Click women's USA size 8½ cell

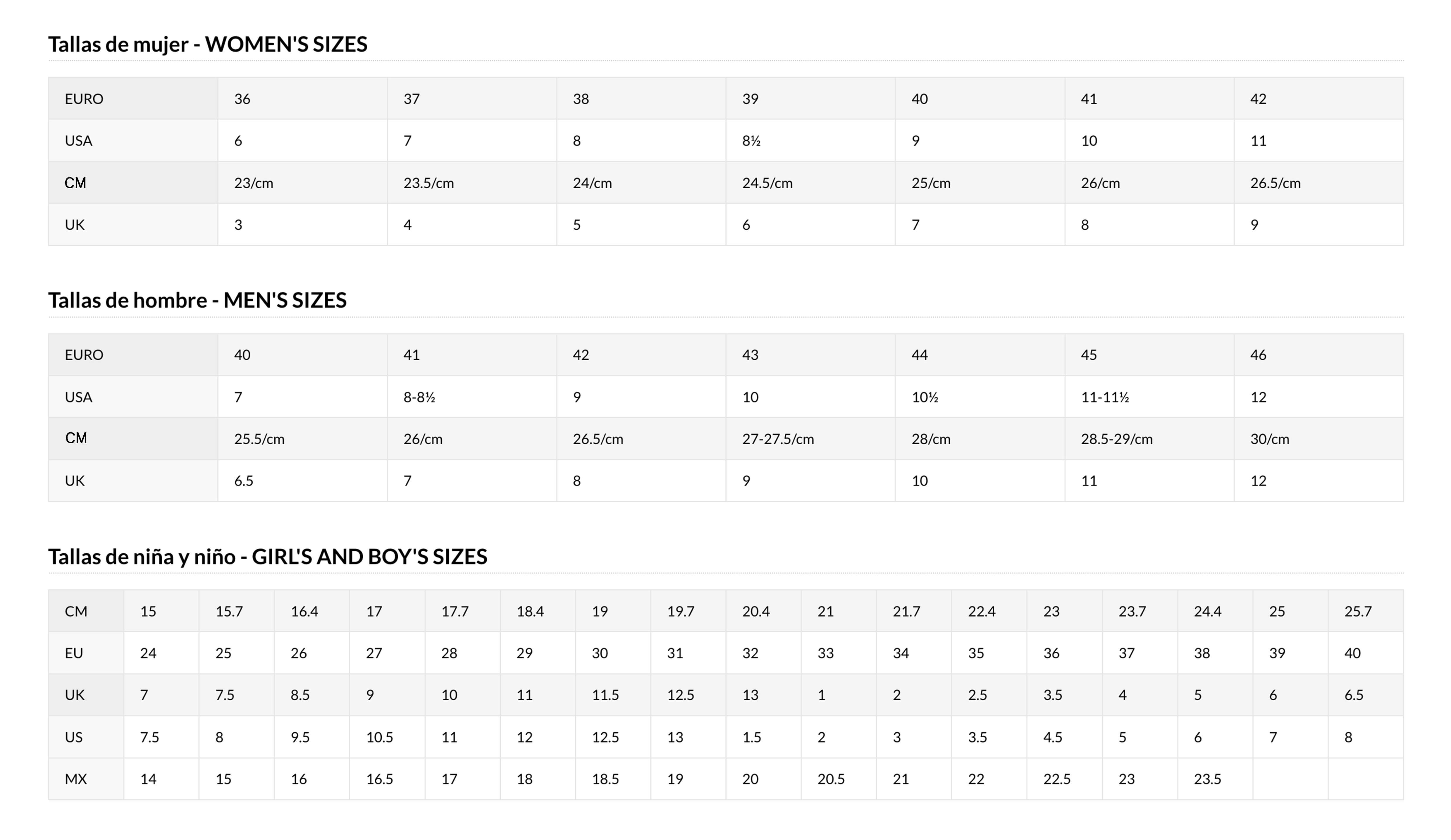click(810, 140)
